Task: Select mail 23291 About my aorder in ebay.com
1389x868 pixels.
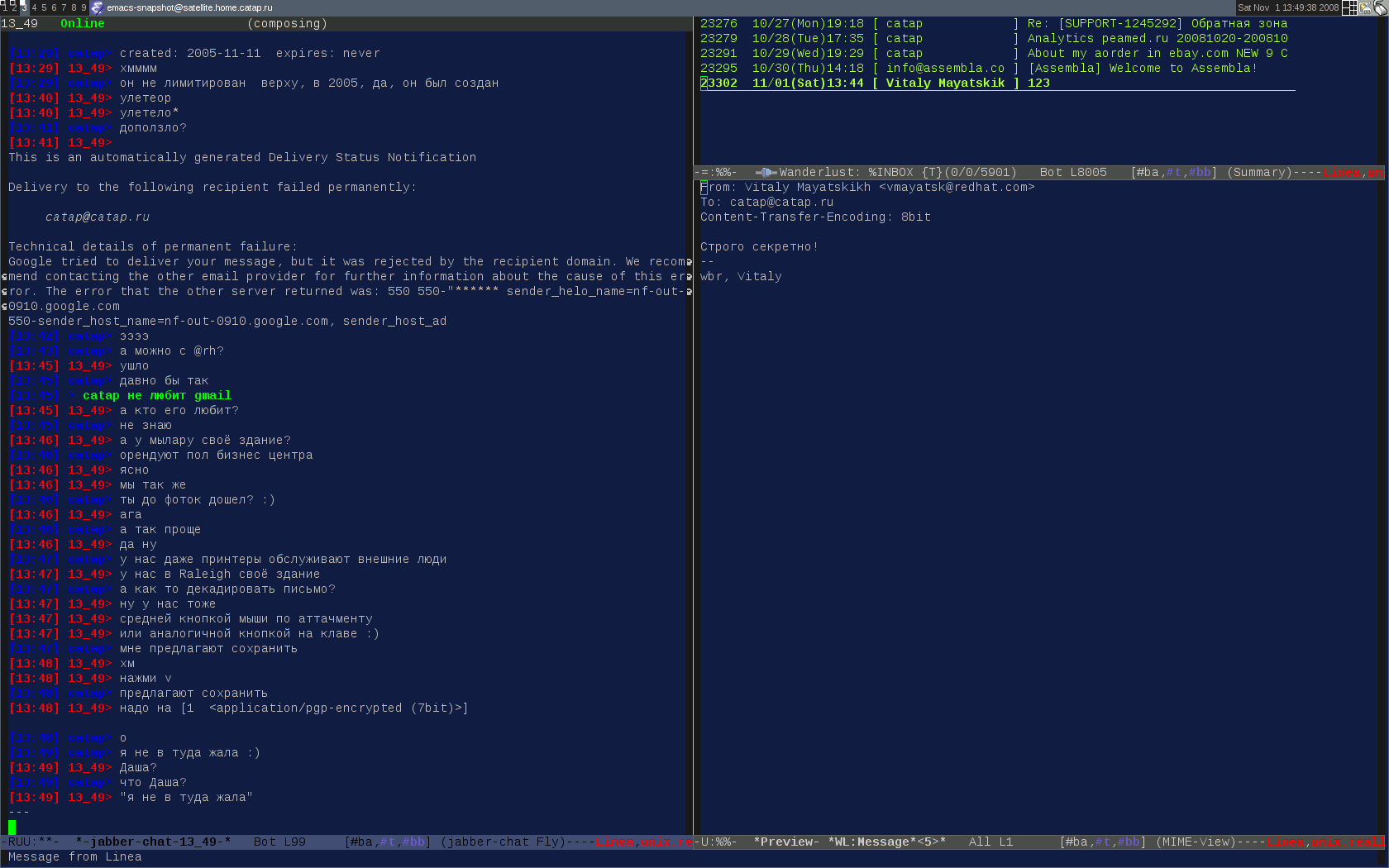Action: [x=994, y=53]
